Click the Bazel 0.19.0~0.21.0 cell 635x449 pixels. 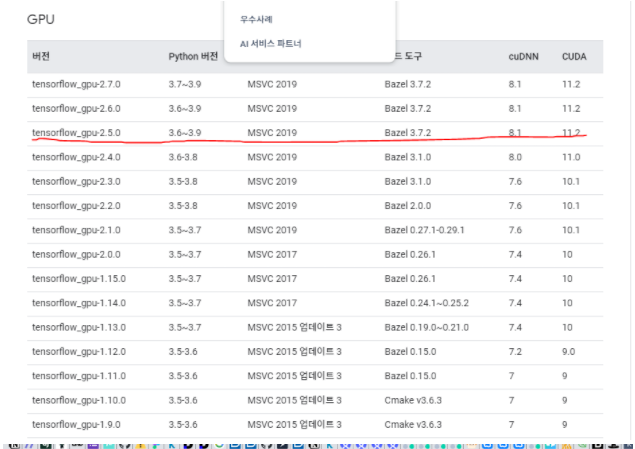pyautogui.click(x=426, y=328)
